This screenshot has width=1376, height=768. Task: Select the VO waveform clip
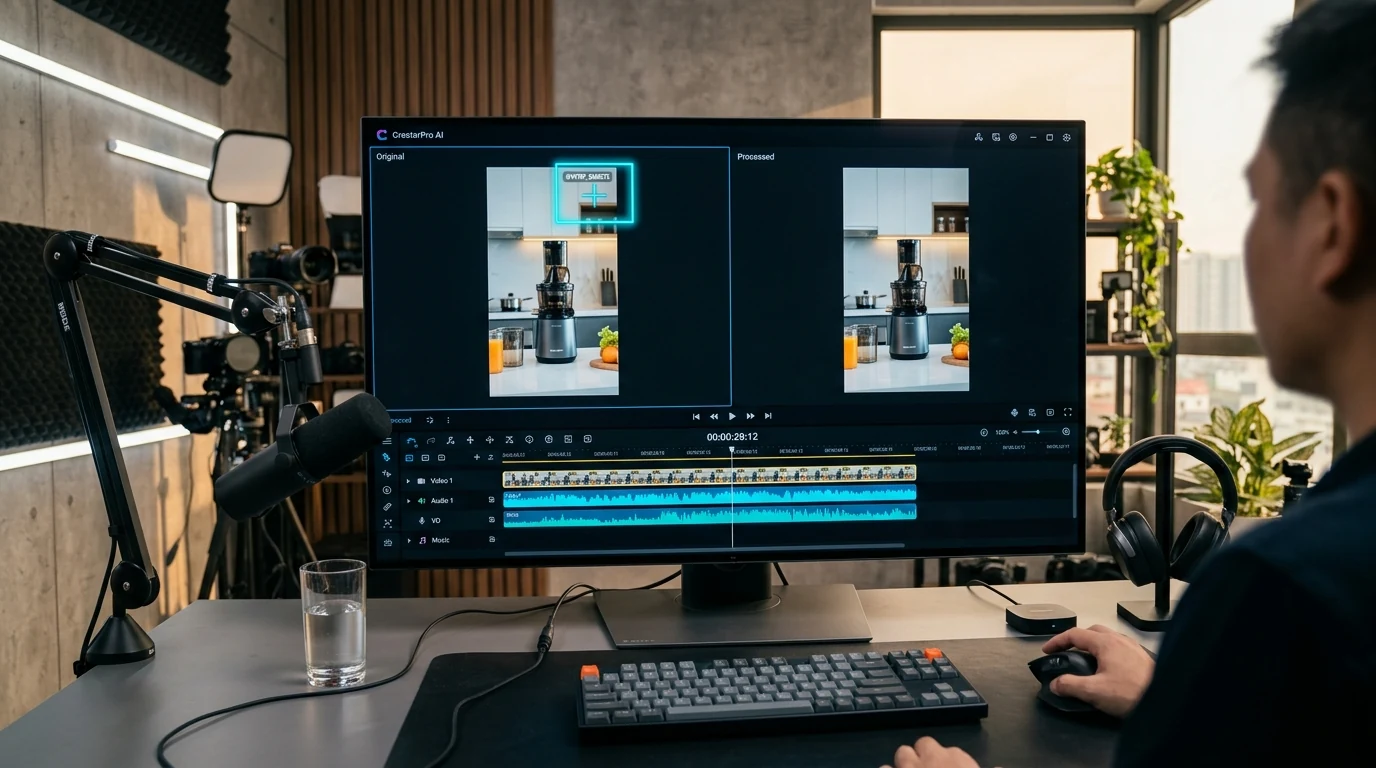(x=709, y=514)
